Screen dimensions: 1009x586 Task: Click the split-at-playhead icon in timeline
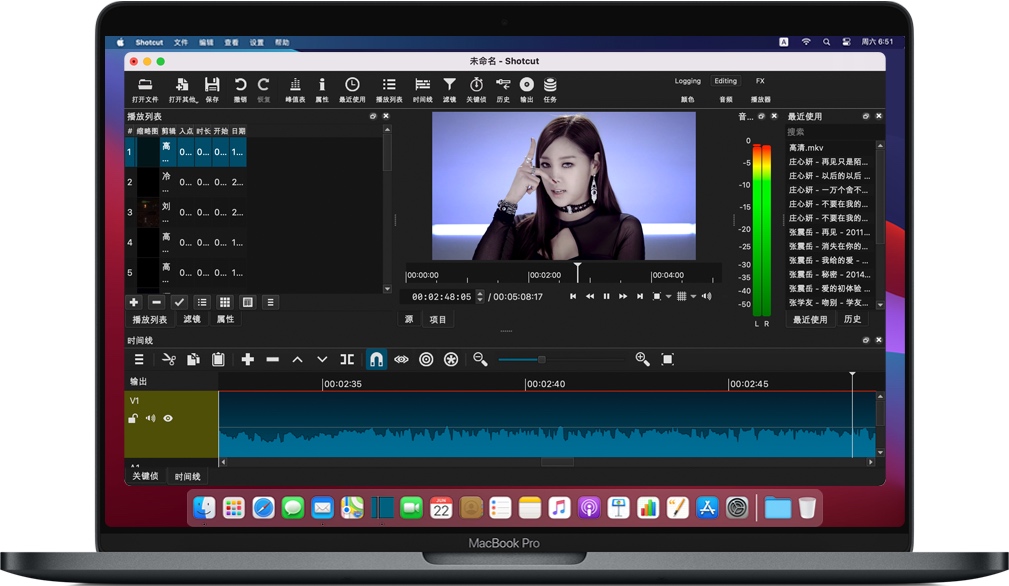pyautogui.click(x=349, y=359)
